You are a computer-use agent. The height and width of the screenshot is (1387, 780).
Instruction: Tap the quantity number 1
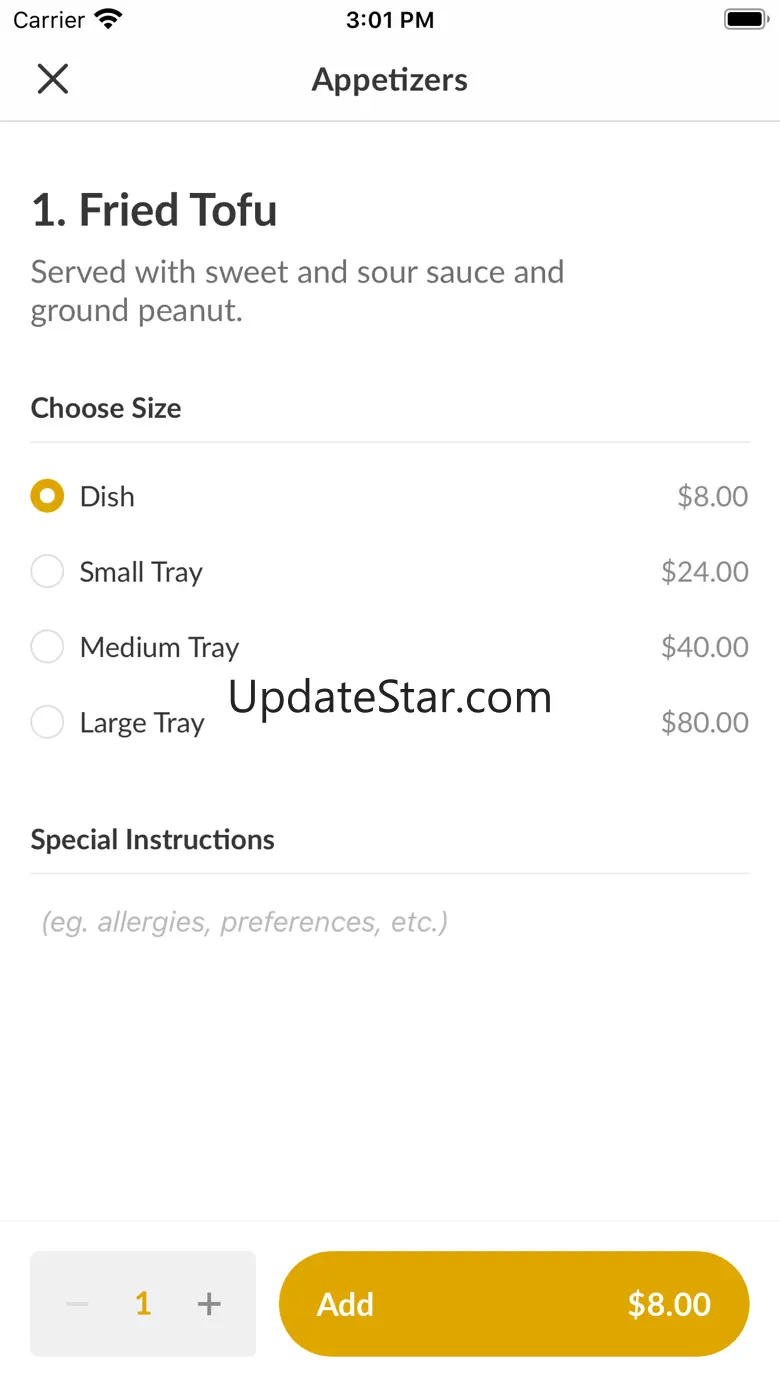(x=143, y=1304)
